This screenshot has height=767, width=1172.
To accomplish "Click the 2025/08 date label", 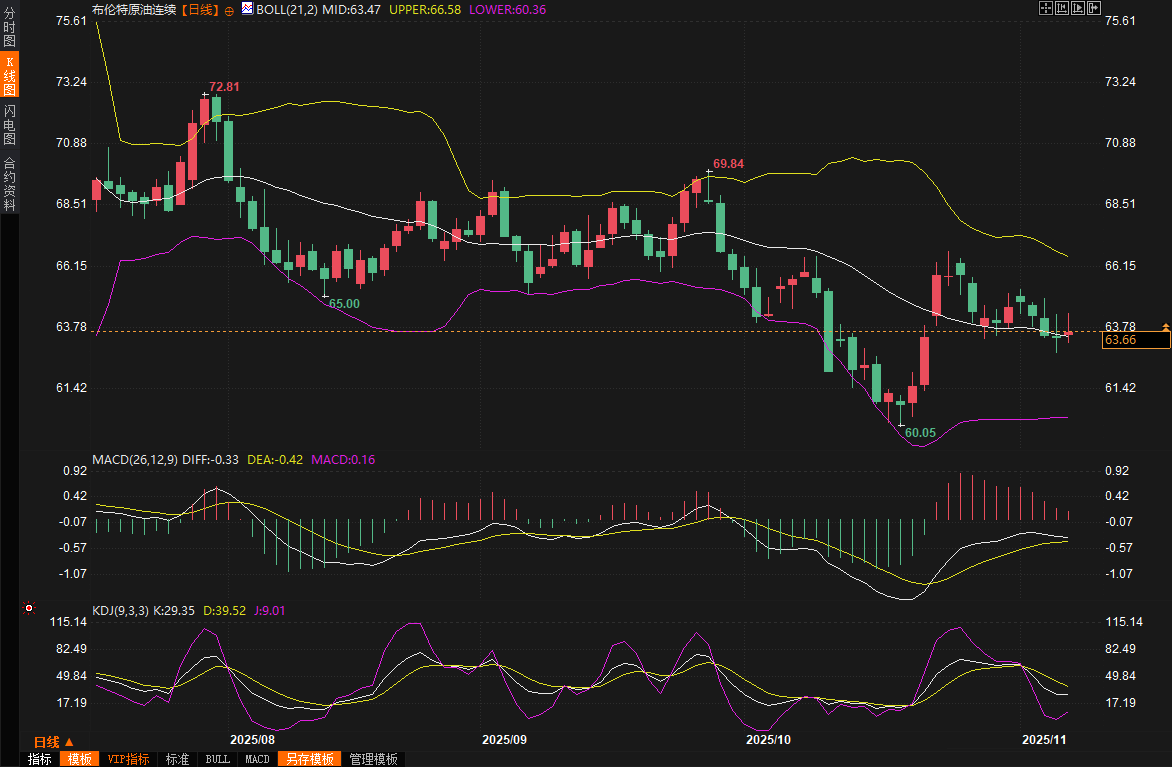I will [x=253, y=739].
